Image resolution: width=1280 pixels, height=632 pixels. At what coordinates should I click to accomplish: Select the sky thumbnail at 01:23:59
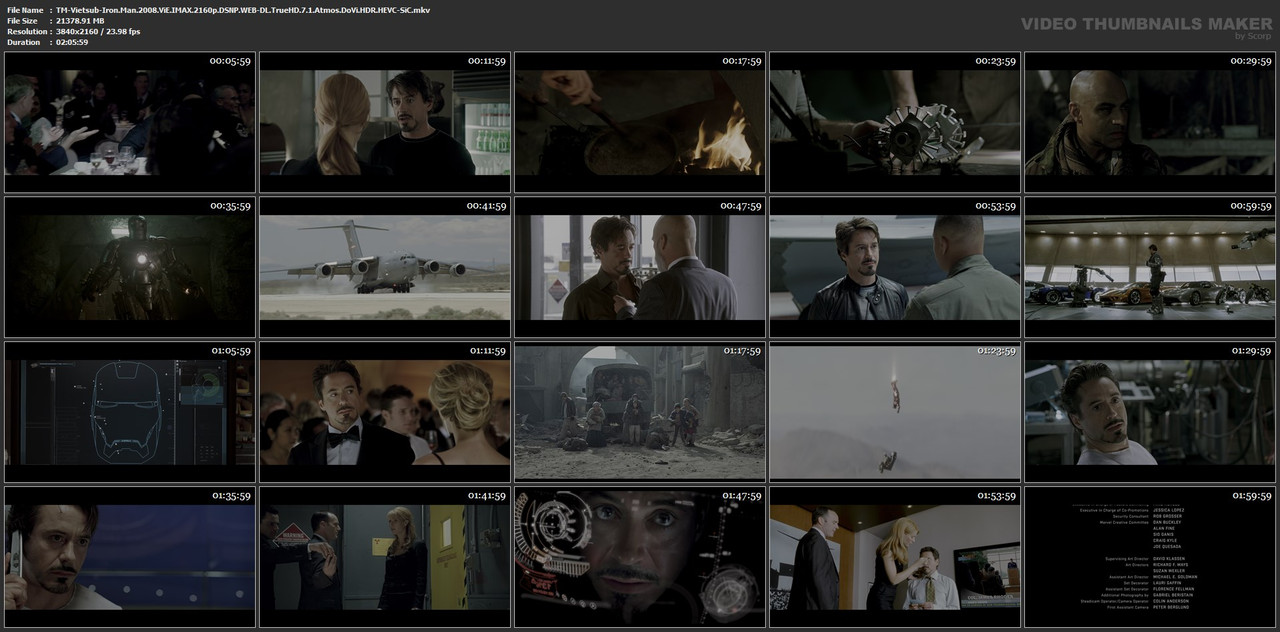coord(895,412)
